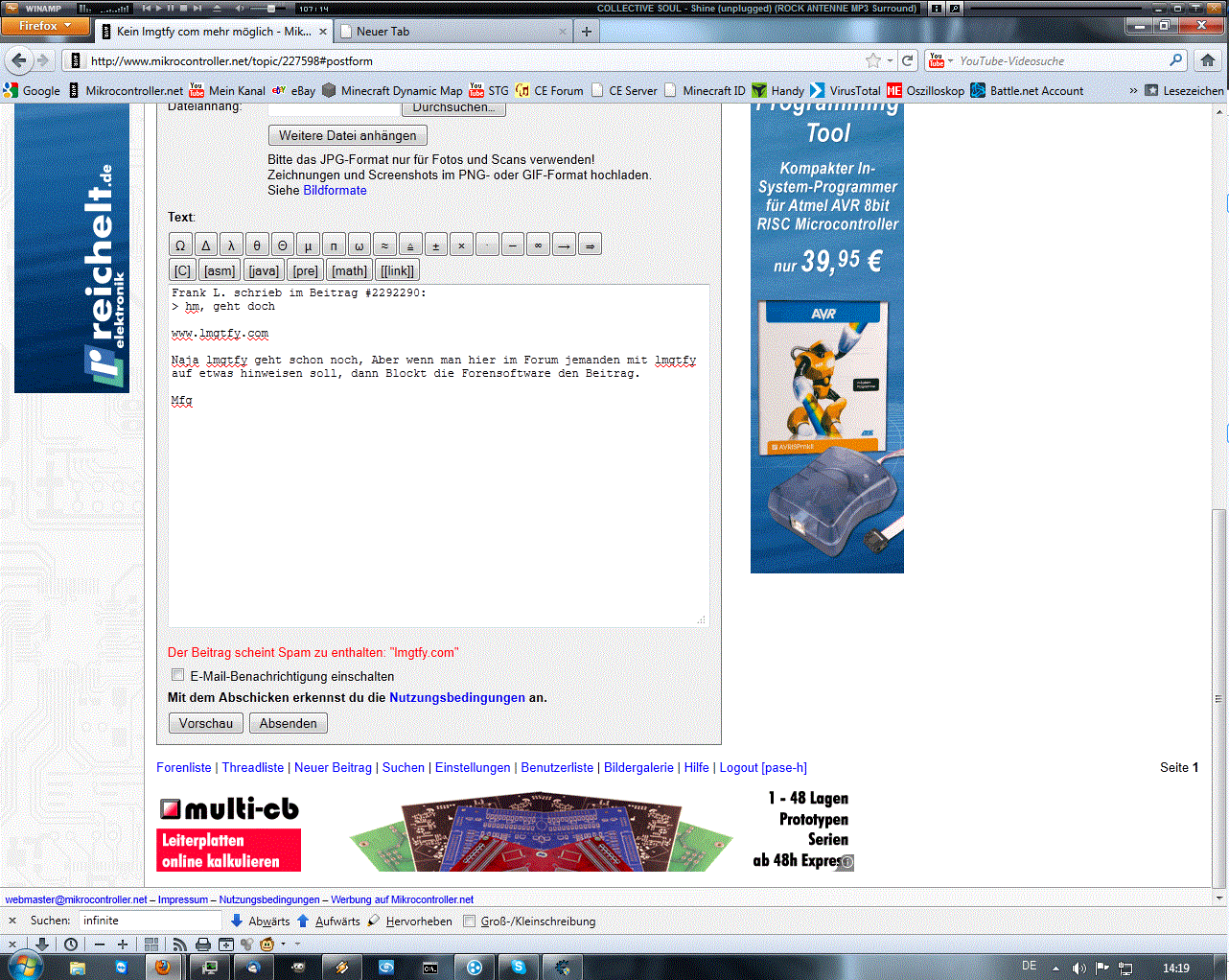Open the downloads arrow in add-on bar
The image size is (1229, 980).
coord(42,945)
